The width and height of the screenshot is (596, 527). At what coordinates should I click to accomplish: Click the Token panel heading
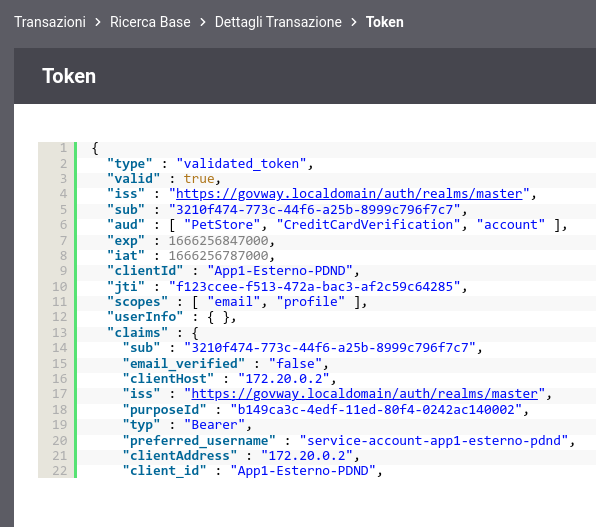pos(69,76)
